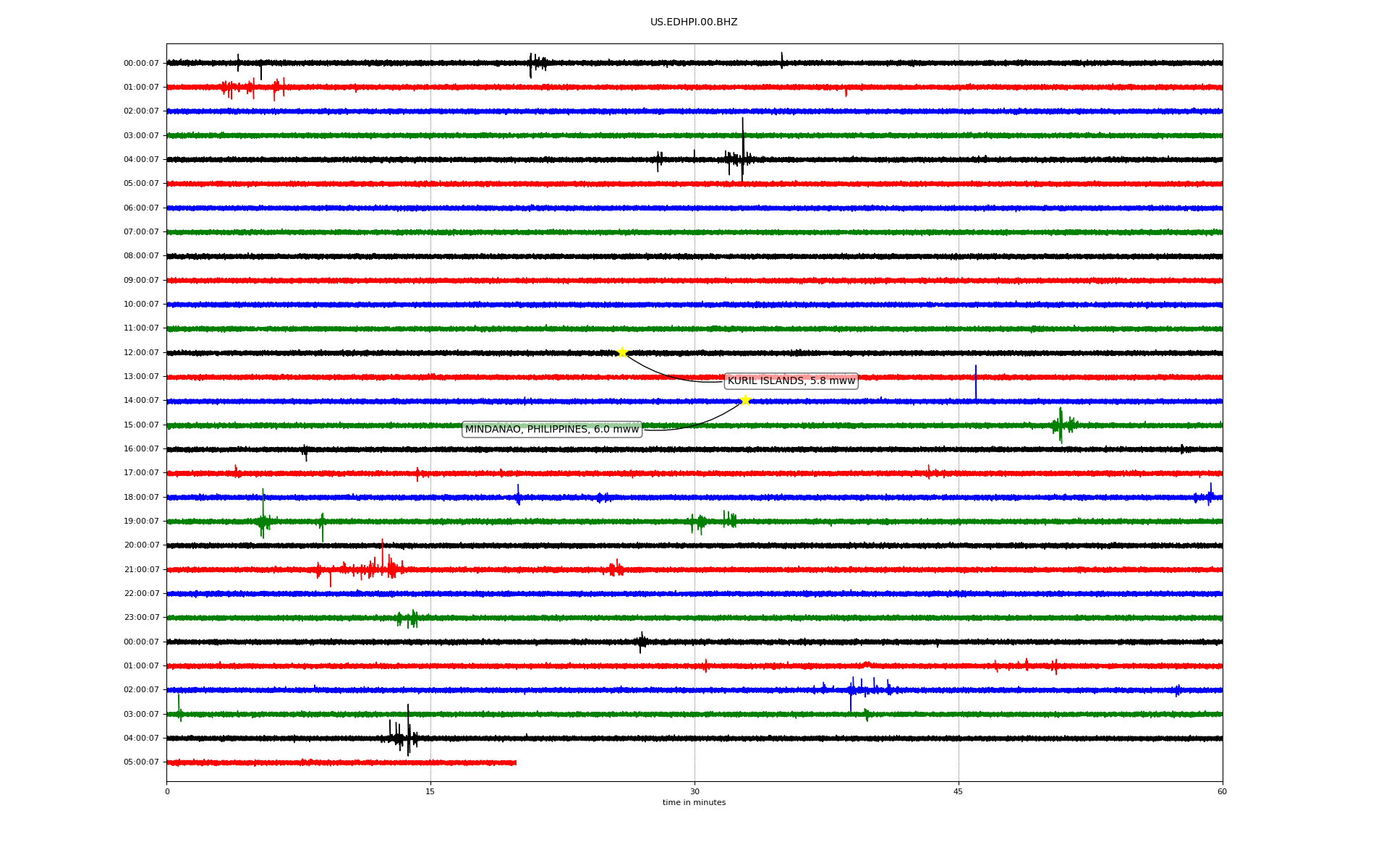
Task: Click the Kuril Islands yellow star marker
Action: pos(622,352)
